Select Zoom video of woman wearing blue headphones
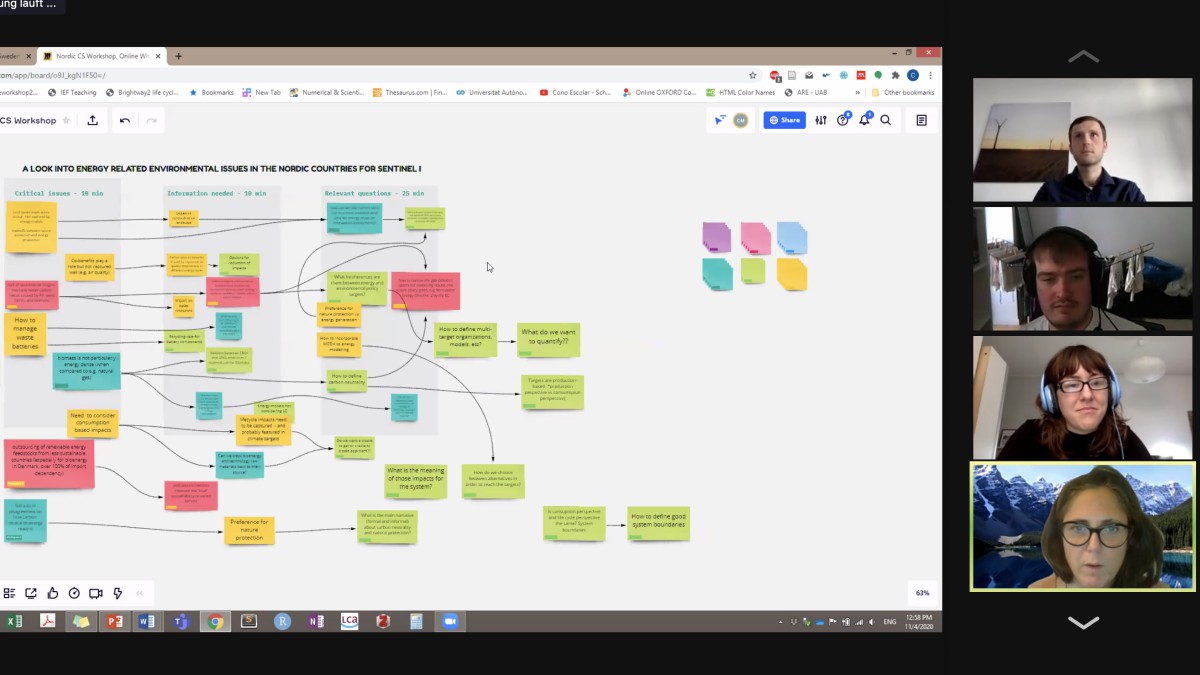This screenshot has height=675, width=1200. click(1083, 397)
